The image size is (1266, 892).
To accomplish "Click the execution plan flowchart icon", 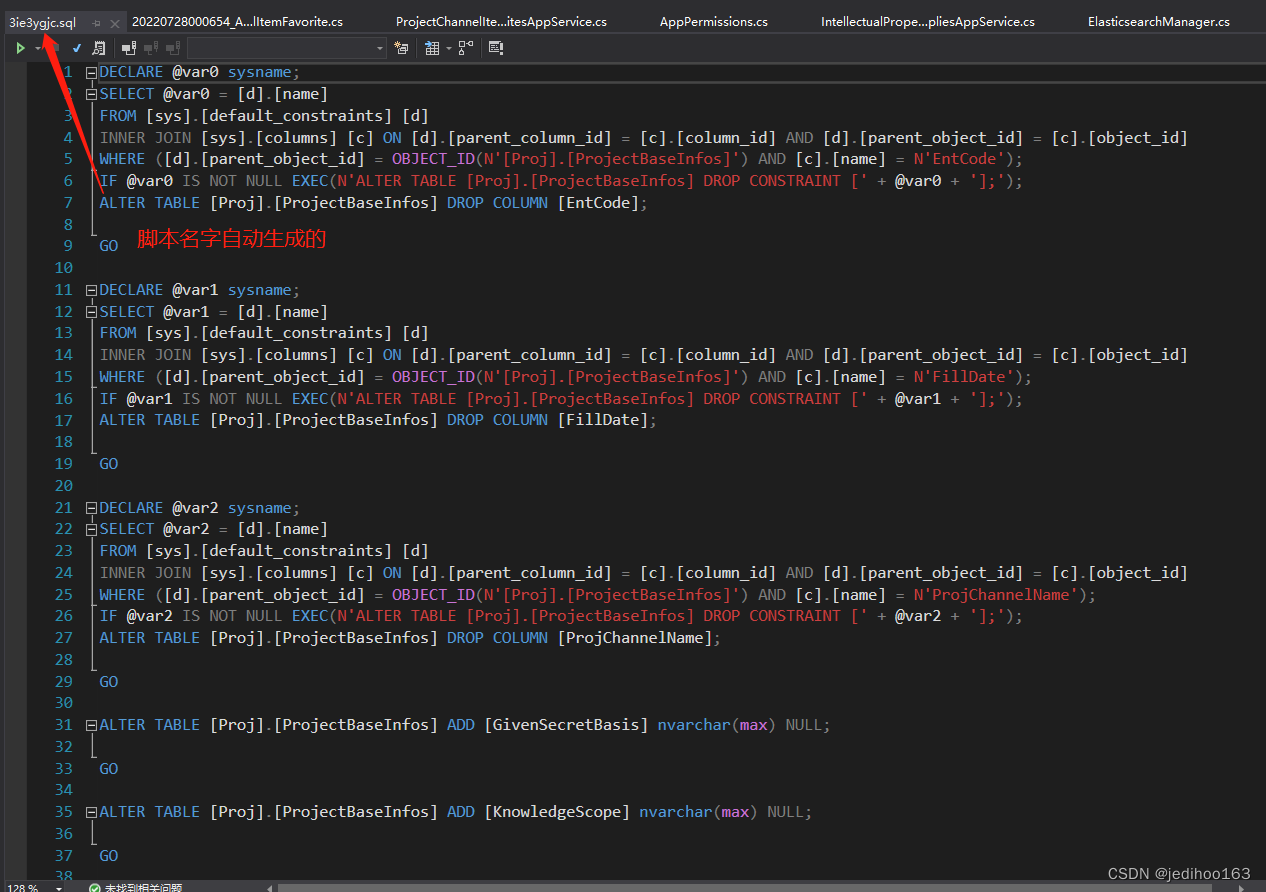I will (463, 47).
